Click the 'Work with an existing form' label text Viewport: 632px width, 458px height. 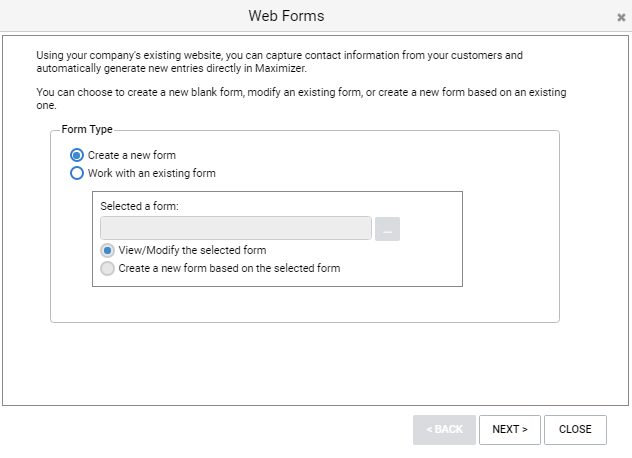152,173
